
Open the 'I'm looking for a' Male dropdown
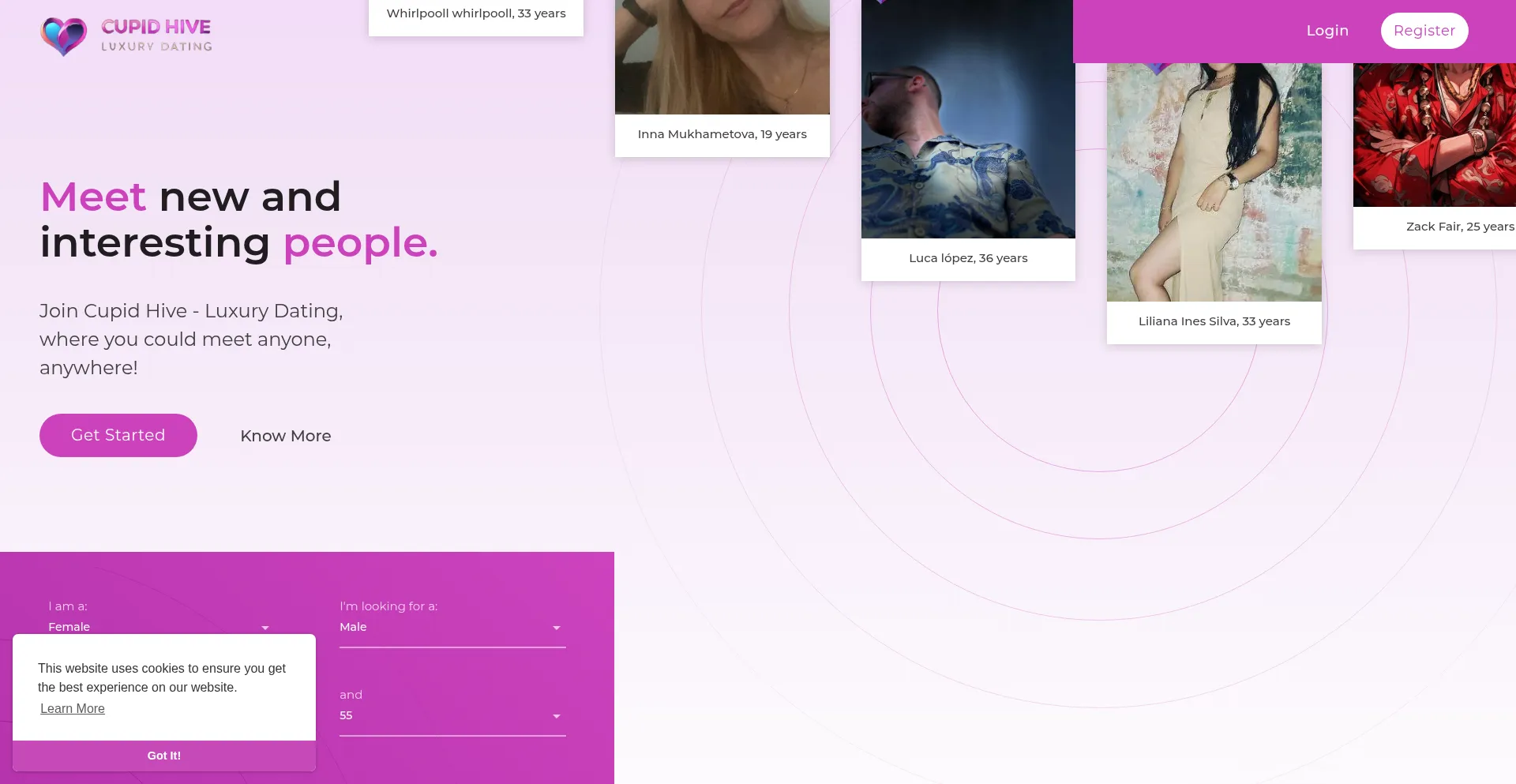pos(452,628)
